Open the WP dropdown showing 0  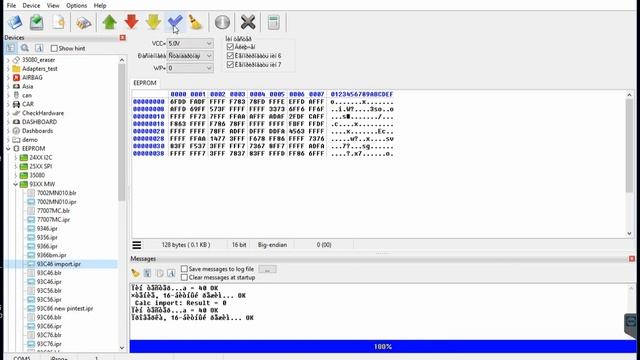click(x=190, y=68)
